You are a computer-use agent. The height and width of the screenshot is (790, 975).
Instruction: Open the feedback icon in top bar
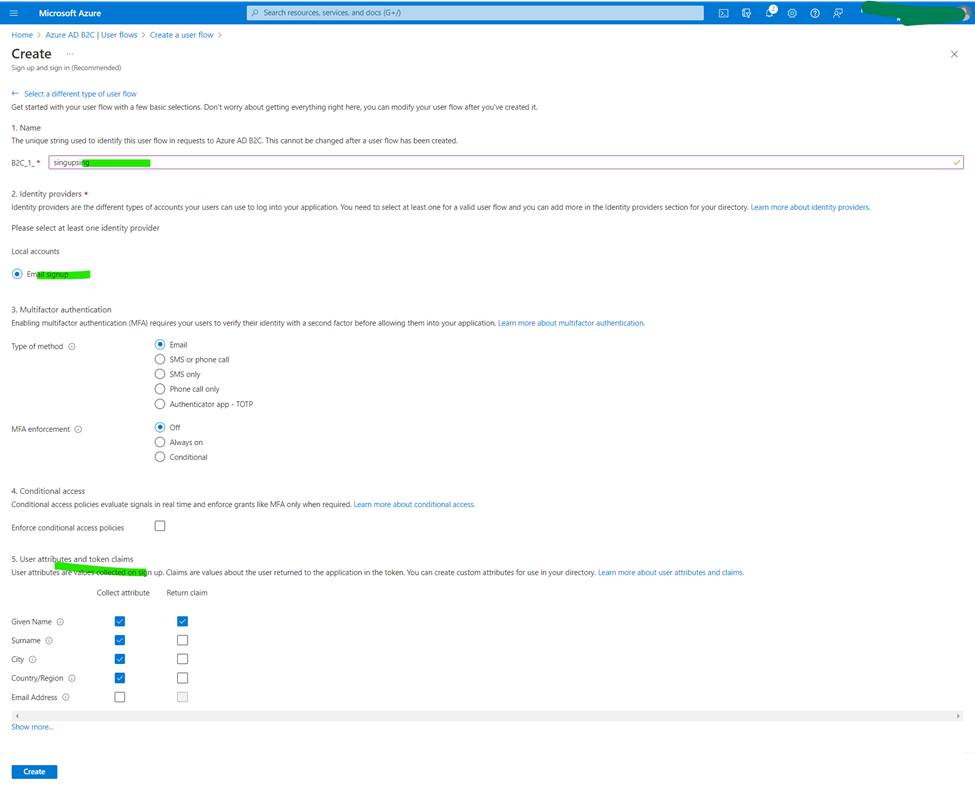838,13
